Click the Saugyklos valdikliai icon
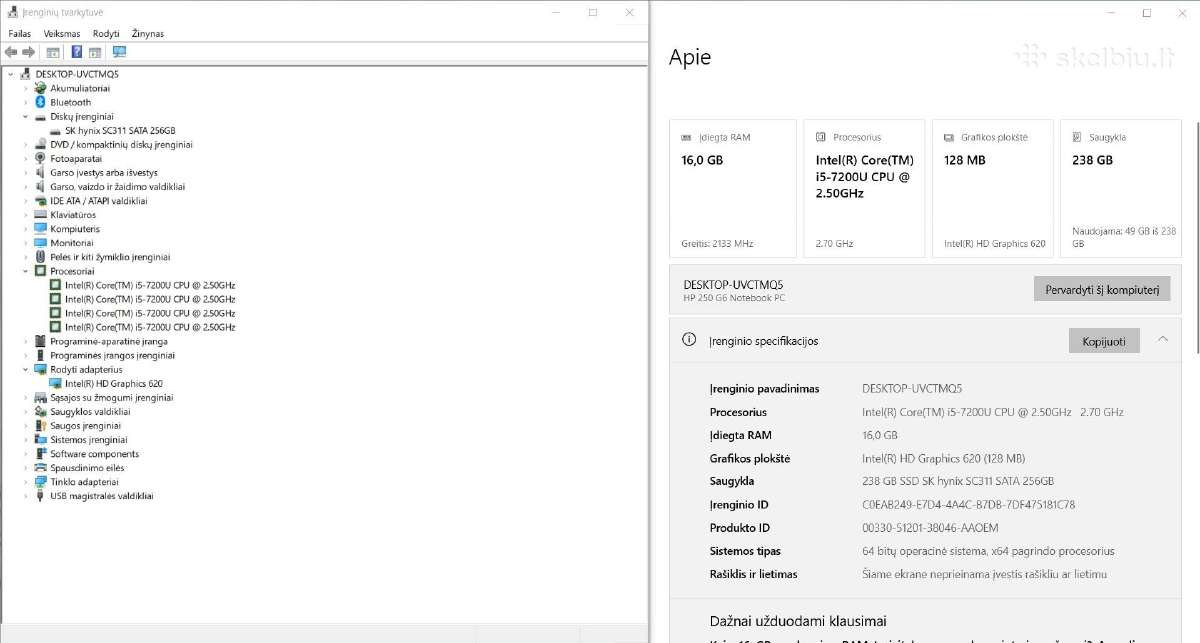Image resolution: width=1200 pixels, height=643 pixels. point(41,411)
